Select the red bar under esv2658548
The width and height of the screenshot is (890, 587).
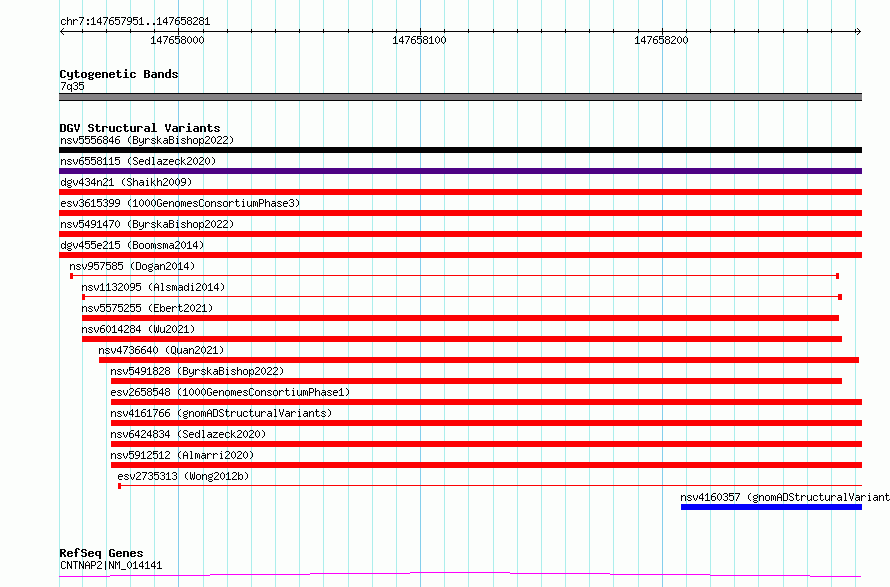(x=486, y=402)
